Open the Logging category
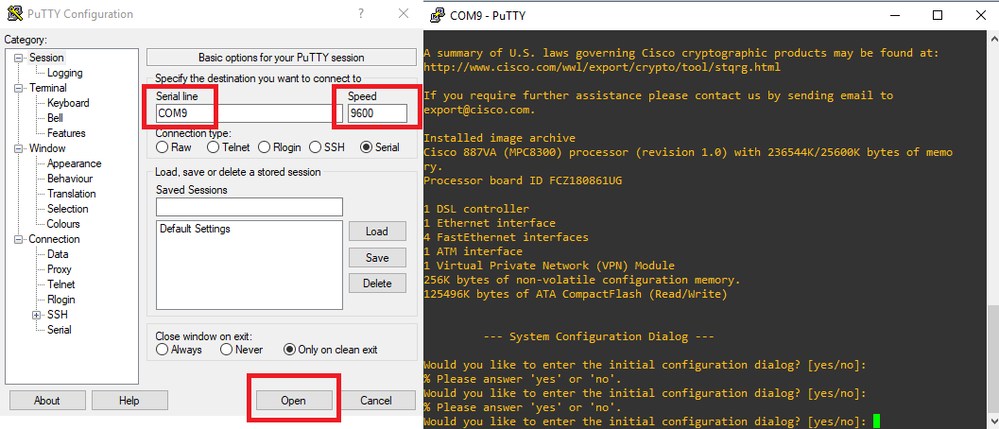Image resolution: width=999 pixels, height=429 pixels. tap(65, 73)
